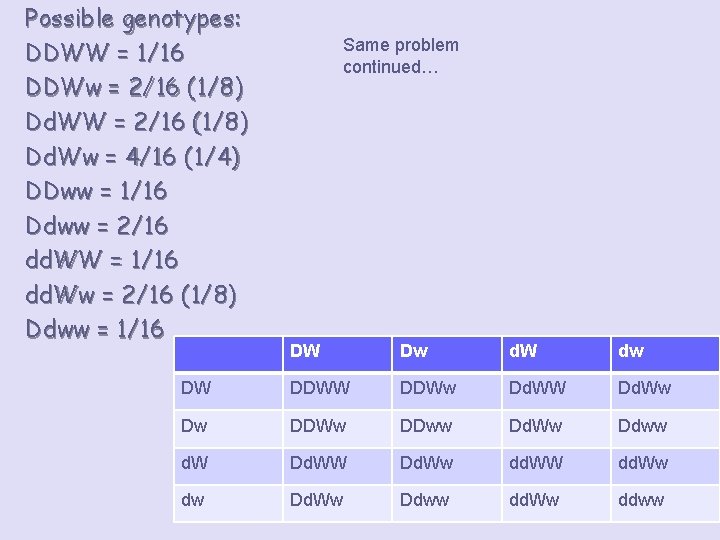Select the dw row label cell

[226, 500]
